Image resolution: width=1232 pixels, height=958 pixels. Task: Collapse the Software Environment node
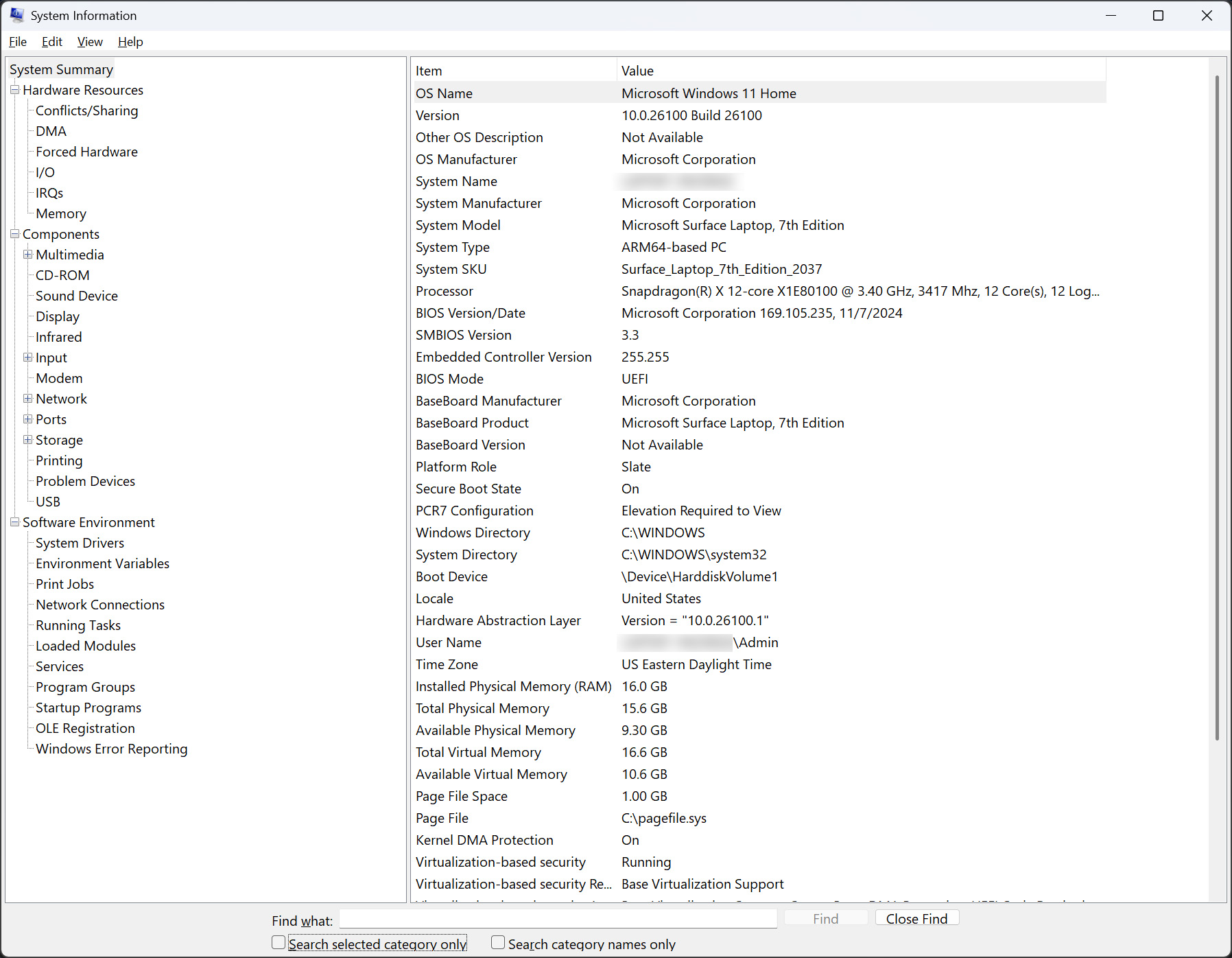[x=14, y=522]
